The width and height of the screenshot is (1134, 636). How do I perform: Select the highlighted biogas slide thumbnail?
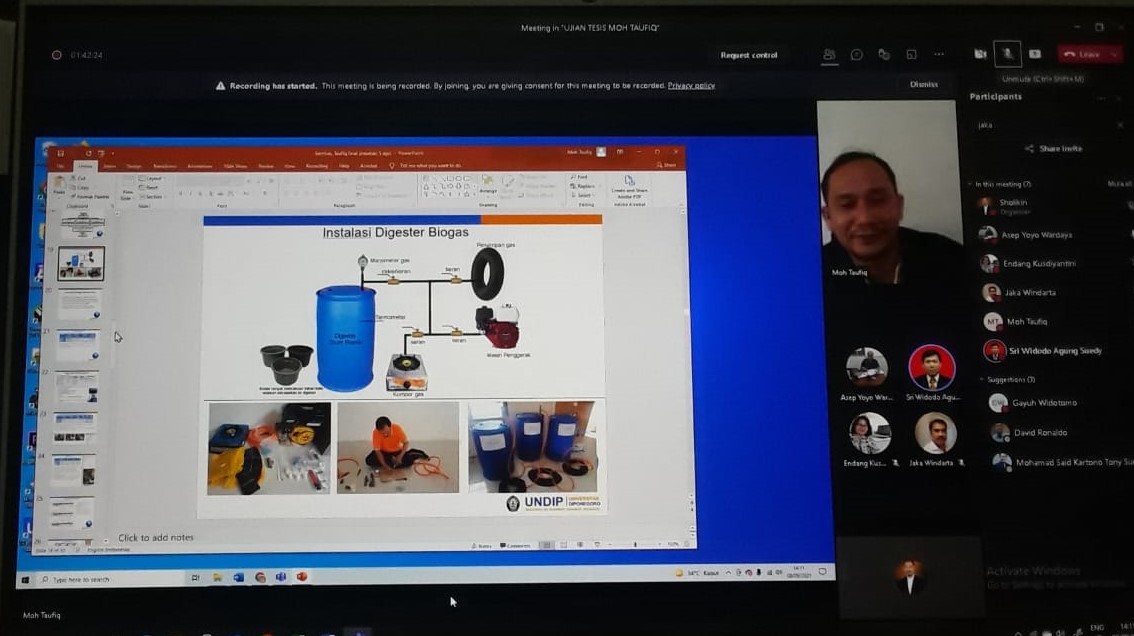tap(80, 263)
